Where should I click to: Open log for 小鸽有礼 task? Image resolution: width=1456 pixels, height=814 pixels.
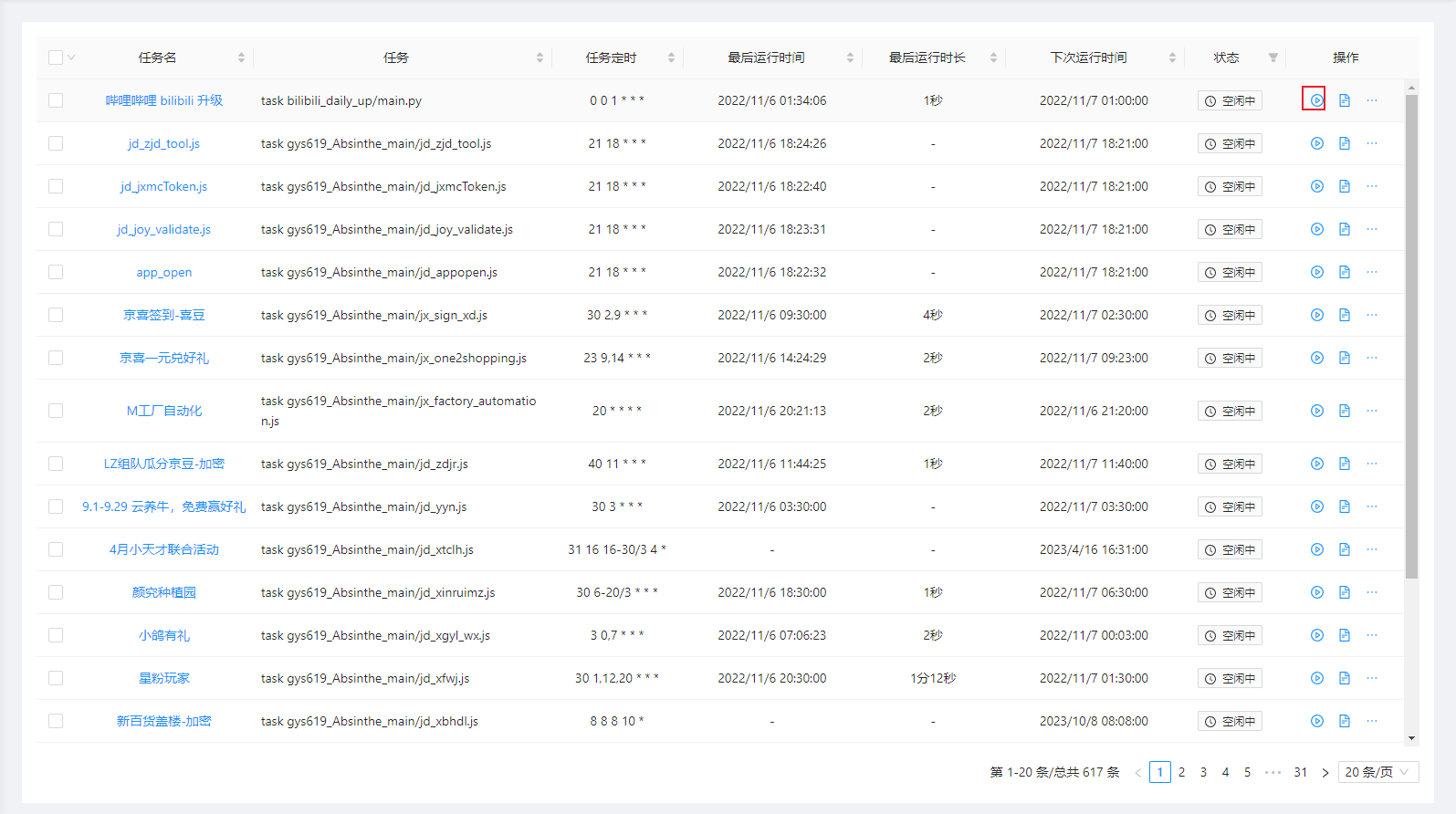pos(1345,635)
